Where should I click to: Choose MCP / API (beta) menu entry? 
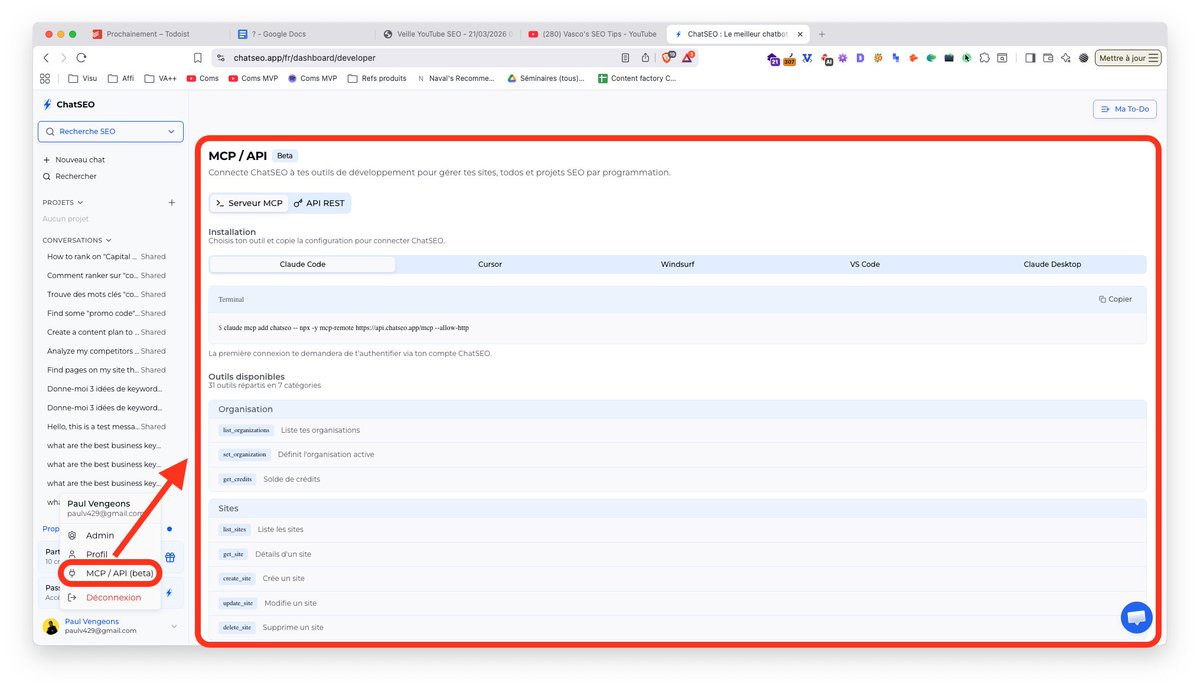(110, 574)
